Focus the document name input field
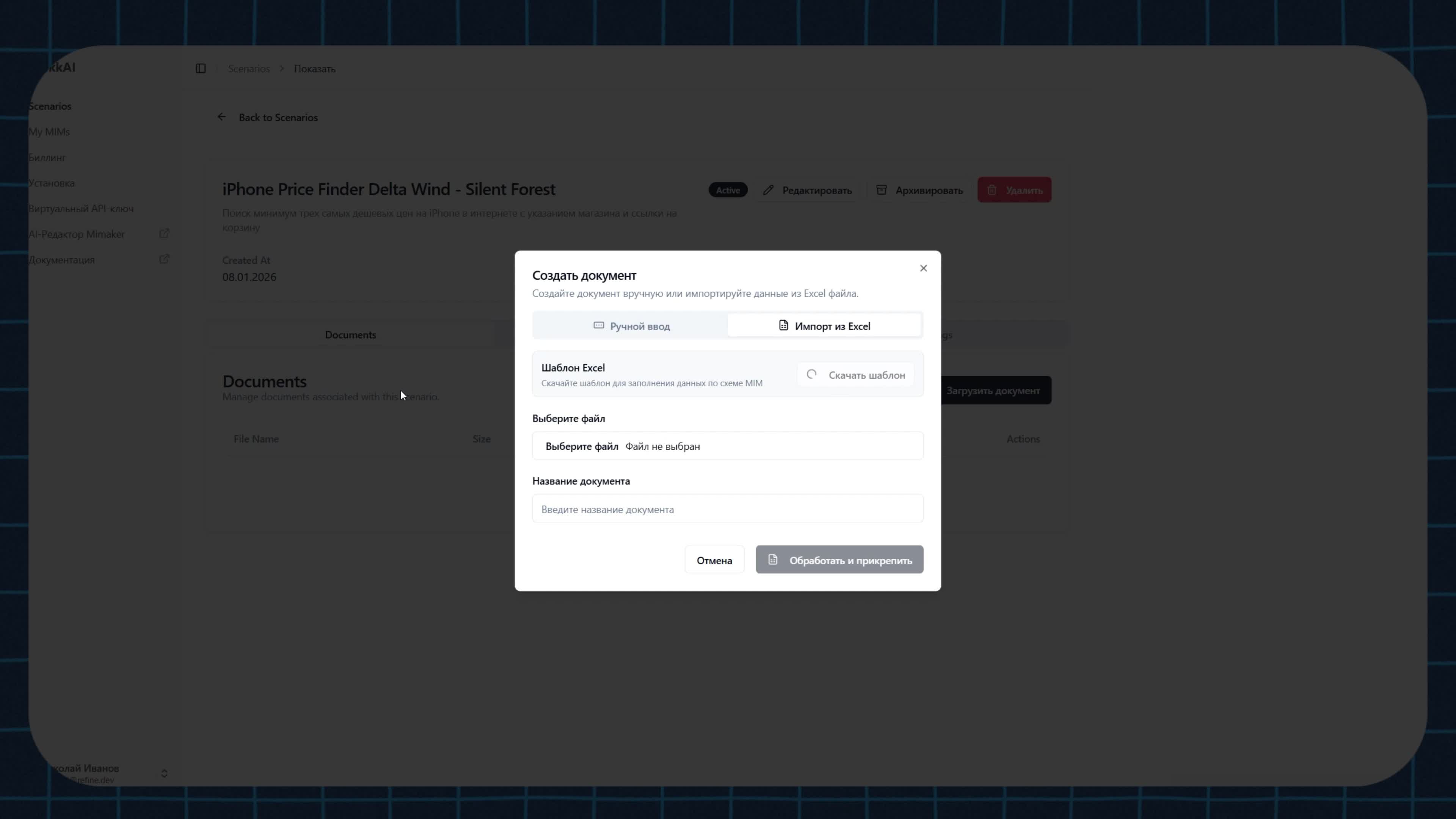 [x=728, y=509]
